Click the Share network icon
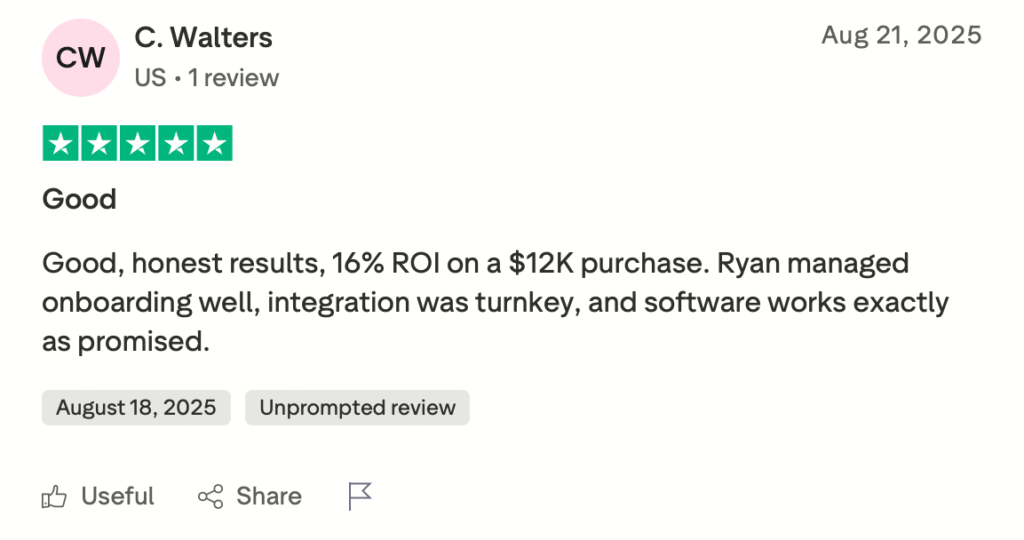The width and height of the screenshot is (1024, 540). 210,496
